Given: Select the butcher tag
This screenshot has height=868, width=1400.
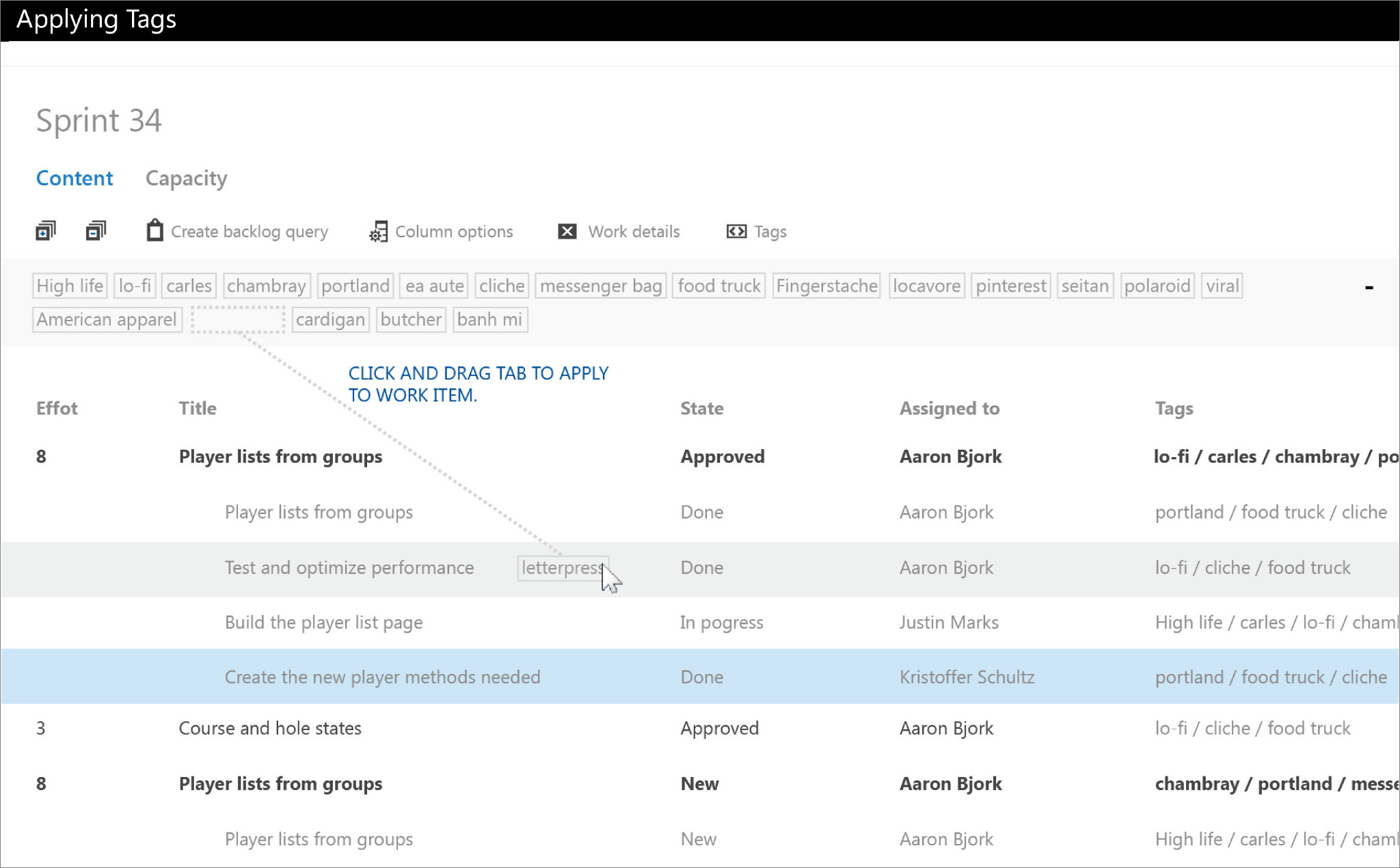Looking at the screenshot, I should tap(411, 319).
